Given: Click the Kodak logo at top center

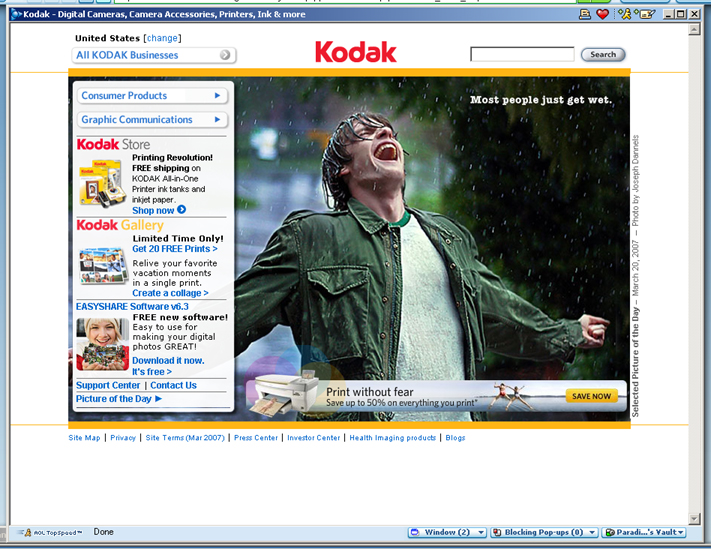Looking at the screenshot, I should coord(356,52).
